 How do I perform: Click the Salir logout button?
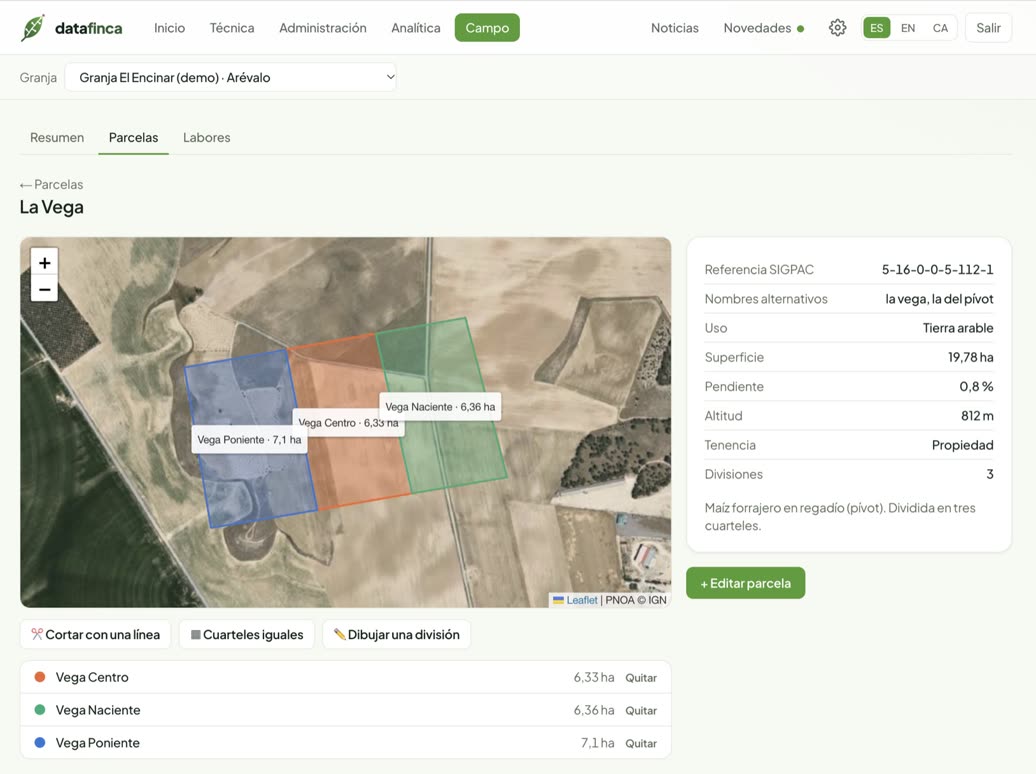tap(988, 28)
